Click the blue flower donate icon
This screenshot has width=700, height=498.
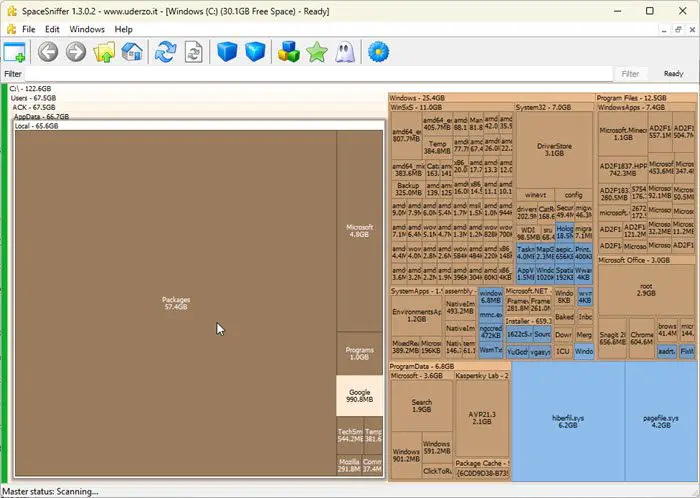(379, 52)
